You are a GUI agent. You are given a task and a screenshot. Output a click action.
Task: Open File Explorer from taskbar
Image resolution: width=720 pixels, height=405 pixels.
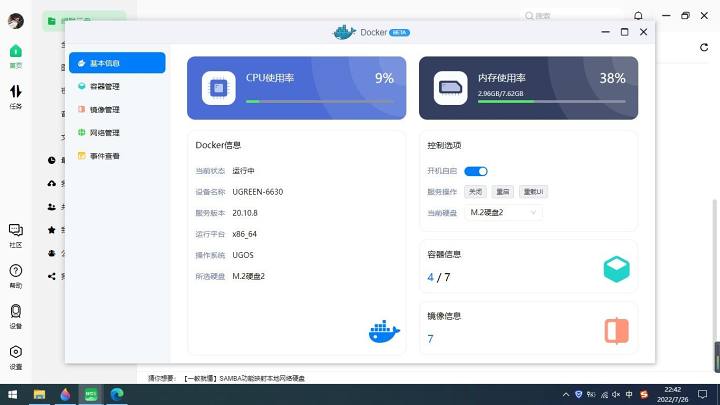coord(39,394)
